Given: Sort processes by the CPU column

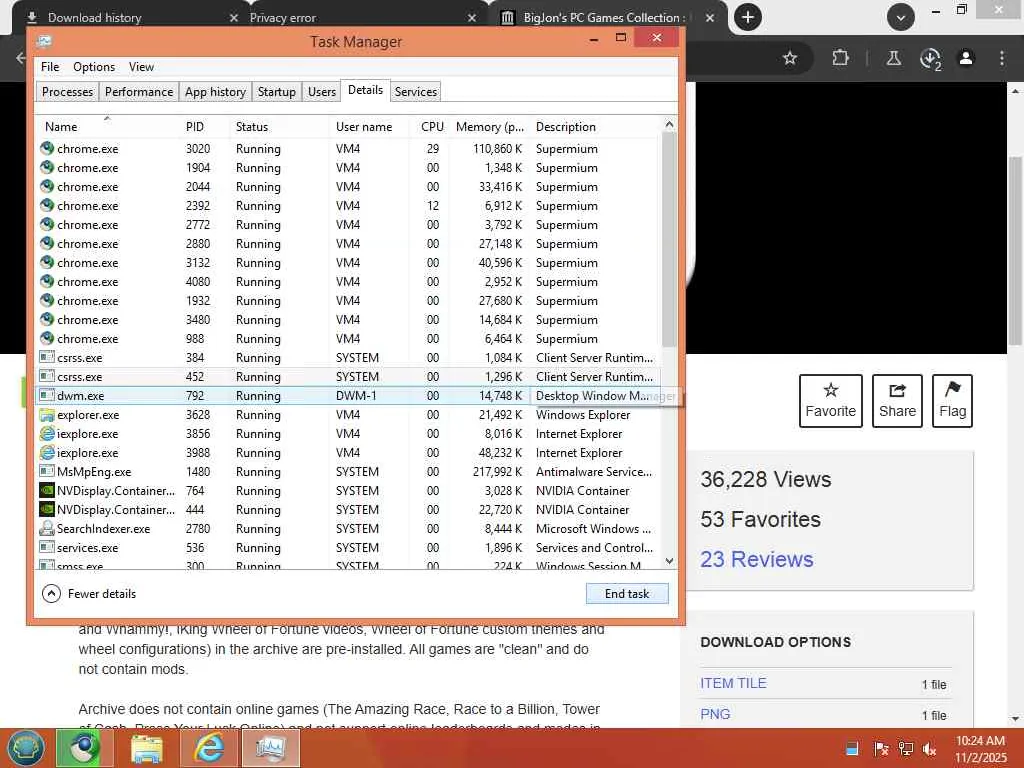Looking at the screenshot, I should point(431,126).
